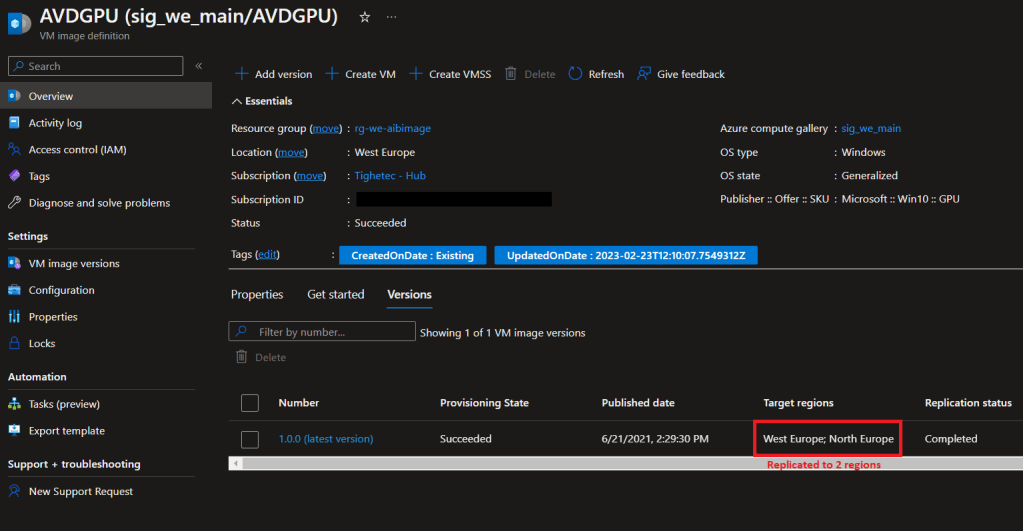
Task: Open the Locks settings icon
Action: coord(14,343)
